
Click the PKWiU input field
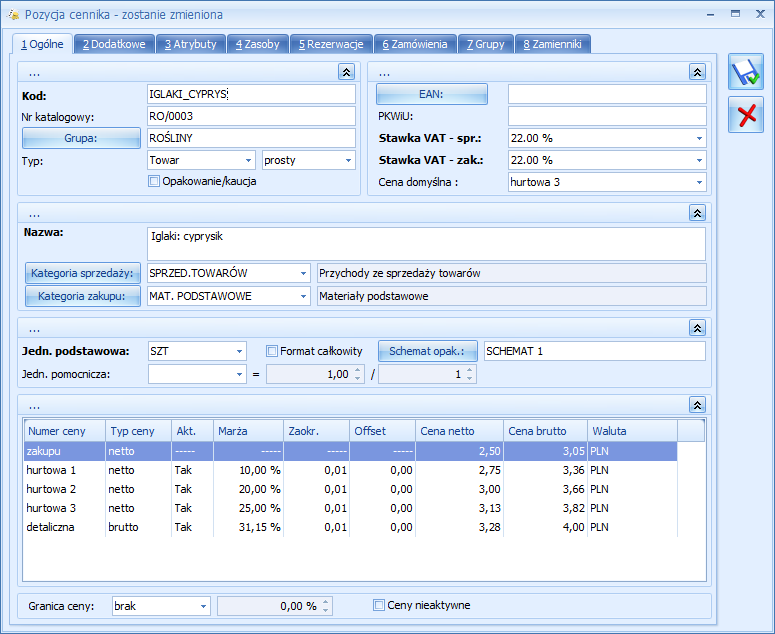pos(607,116)
